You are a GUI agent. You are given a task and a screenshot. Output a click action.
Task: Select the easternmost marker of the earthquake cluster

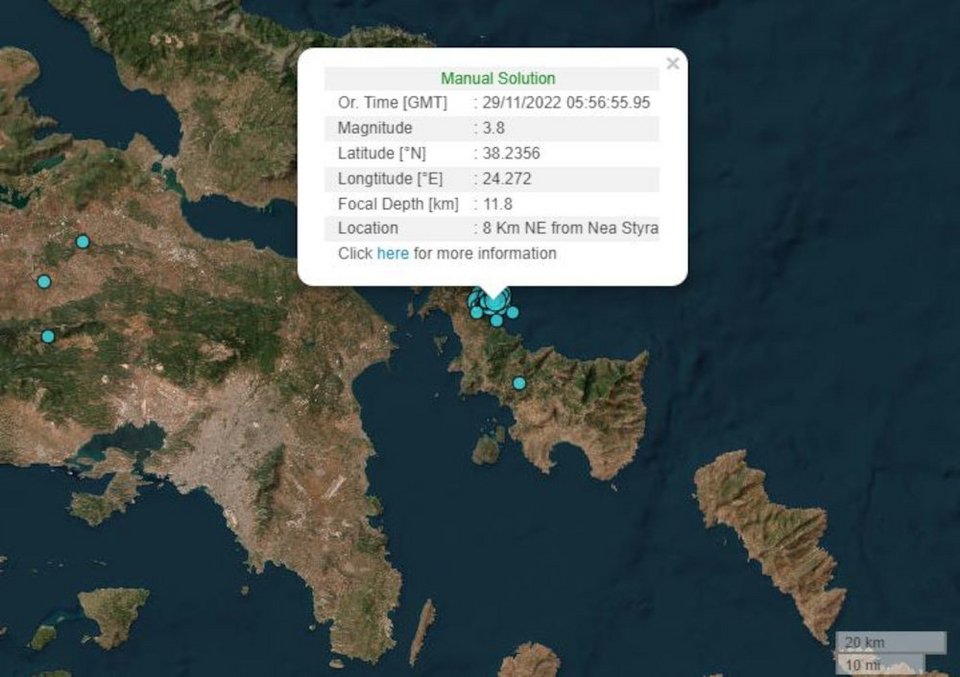click(512, 313)
